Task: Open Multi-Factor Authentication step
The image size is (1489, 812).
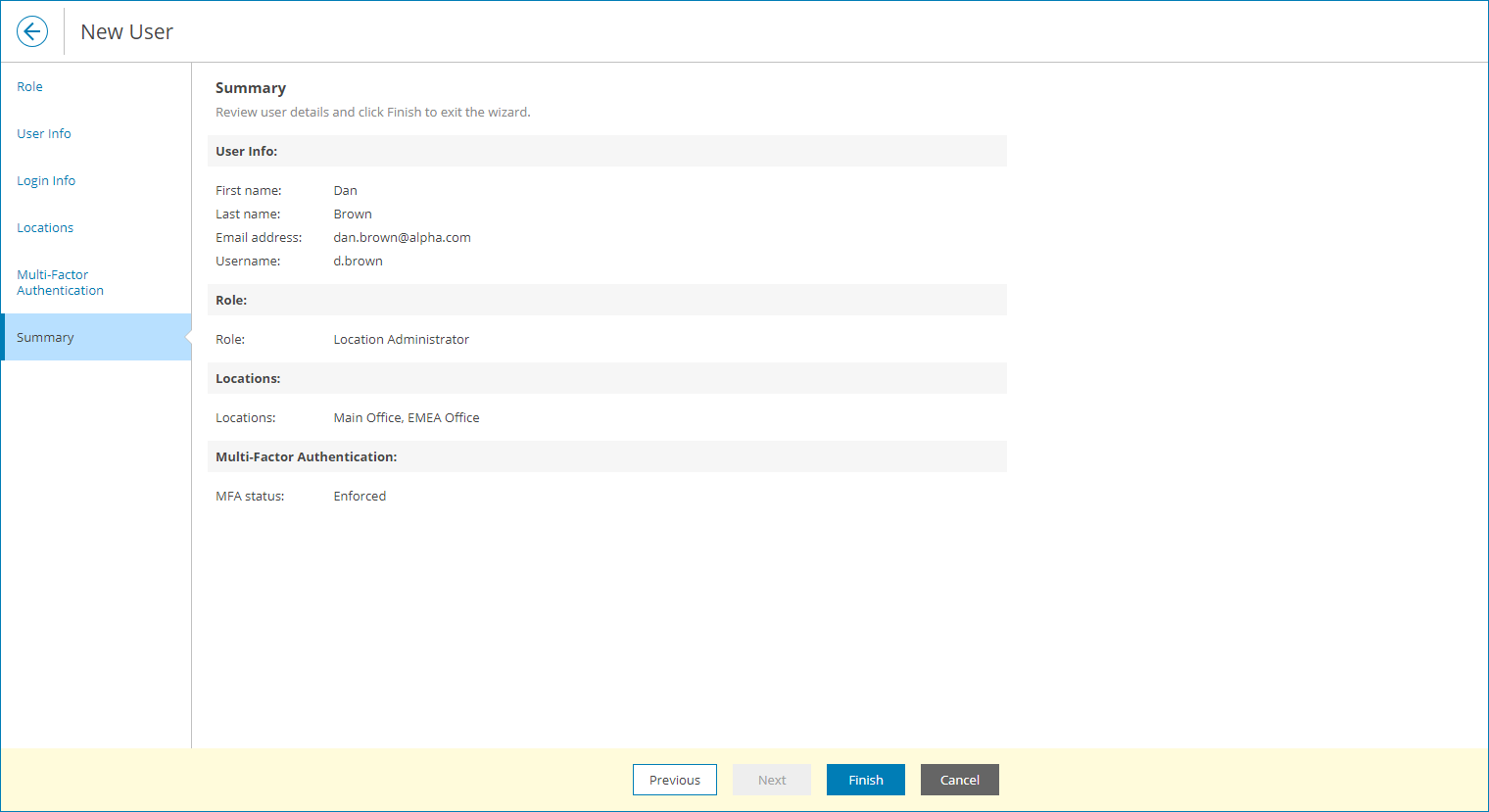Action: click(60, 283)
